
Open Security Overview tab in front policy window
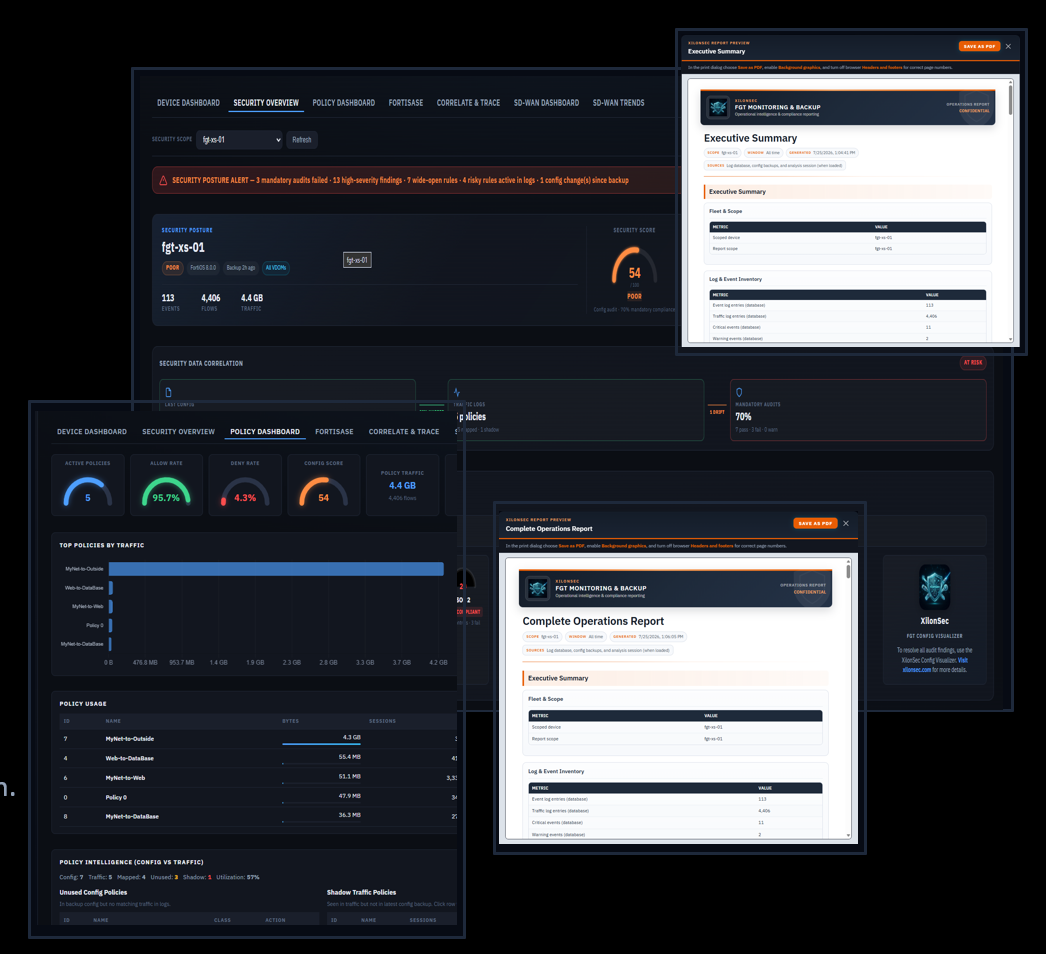(x=178, y=432)
